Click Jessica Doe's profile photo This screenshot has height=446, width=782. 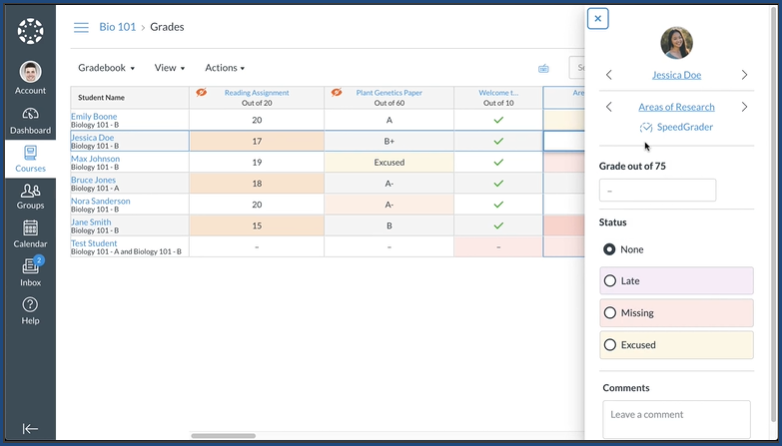point(676,43)
